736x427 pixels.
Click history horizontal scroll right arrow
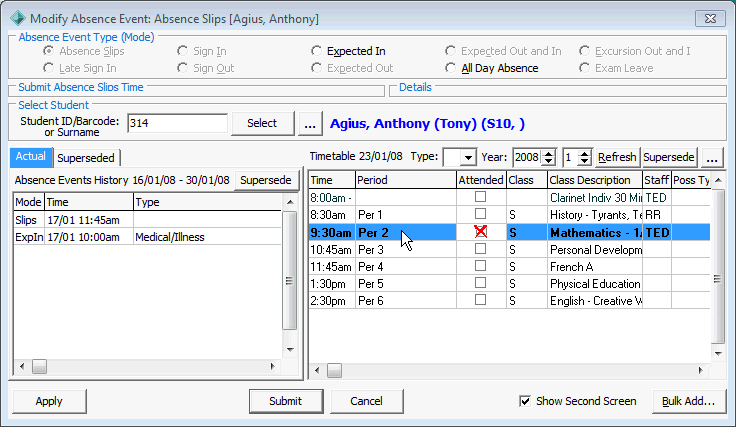[x=273, y=366]
